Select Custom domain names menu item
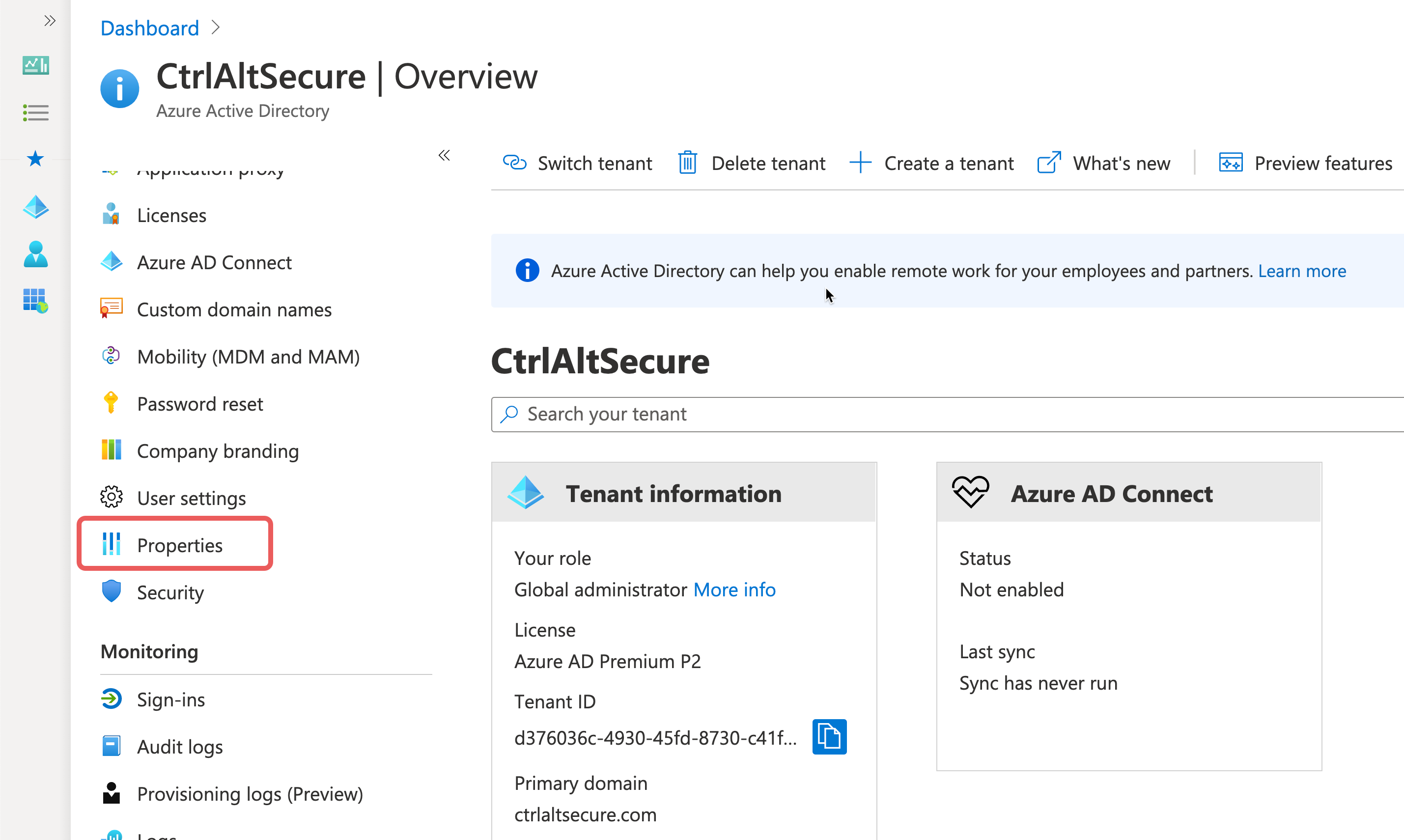The width and height of the screenshot is (1404, 840). (x=234, y=309)
